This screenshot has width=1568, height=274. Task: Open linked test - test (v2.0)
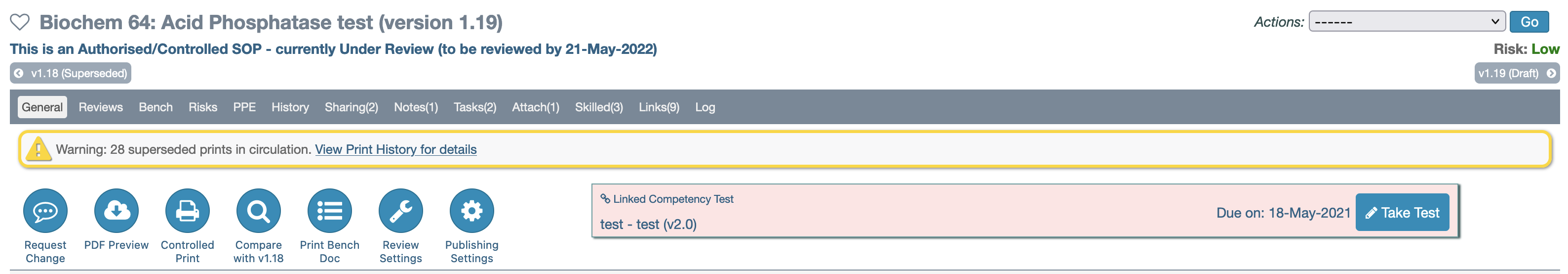coord(648,225)
